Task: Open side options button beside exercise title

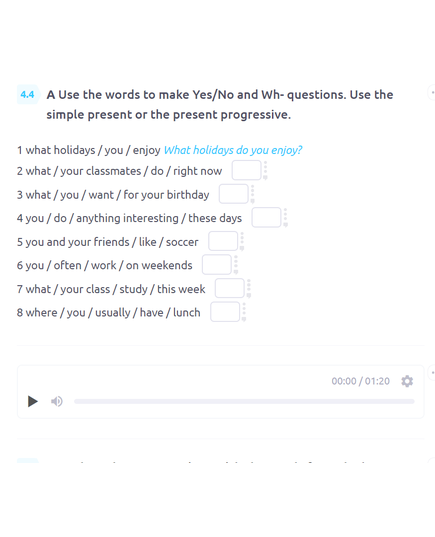Action: point(432,92)
